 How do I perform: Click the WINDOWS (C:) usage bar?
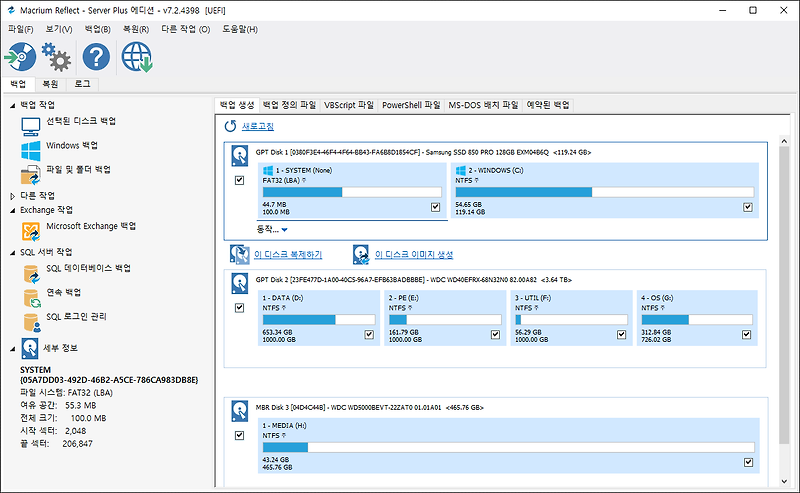click(605, 192)
